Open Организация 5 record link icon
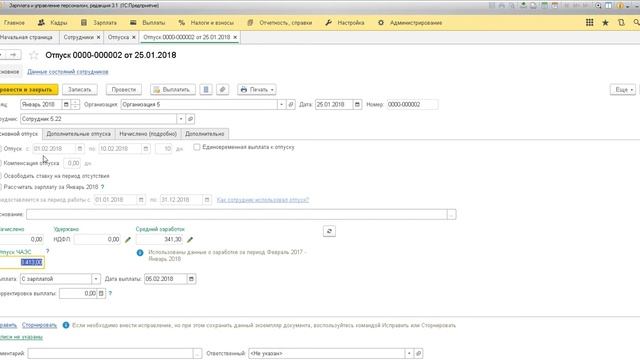Screen dimensions: 640x360 (x=291, y=104)
